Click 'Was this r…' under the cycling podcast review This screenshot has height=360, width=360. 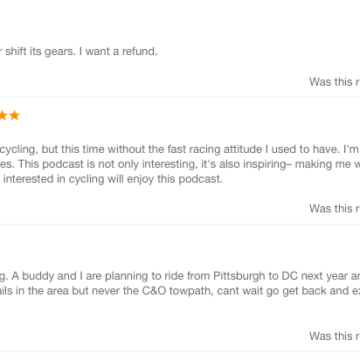click(334, 208)
